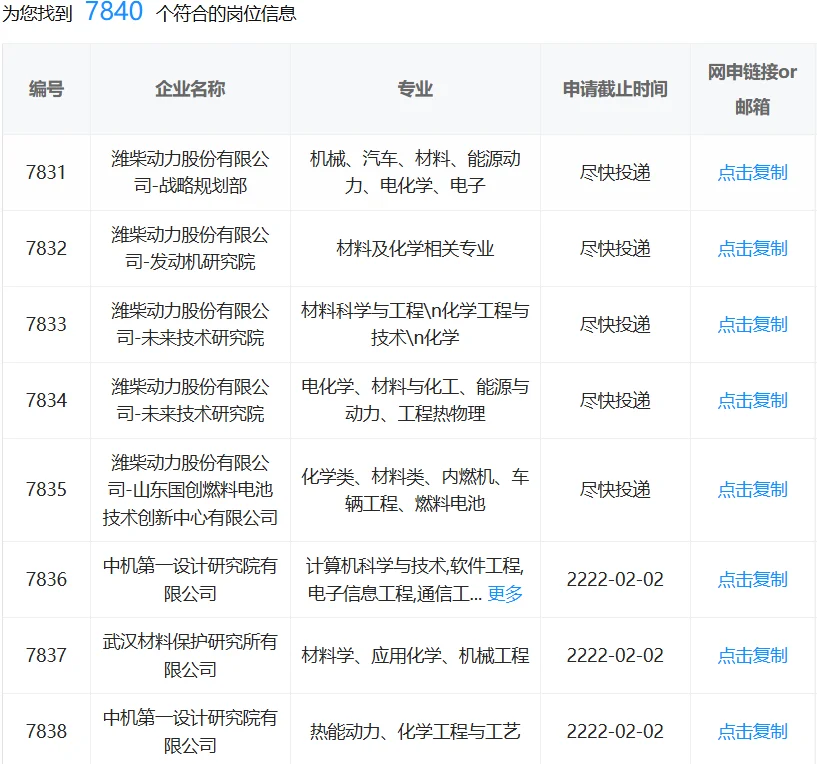The image size is (817, 764).
Task: Click the 编号 column header
Action: pyautogui.click(x=43, y=88)
